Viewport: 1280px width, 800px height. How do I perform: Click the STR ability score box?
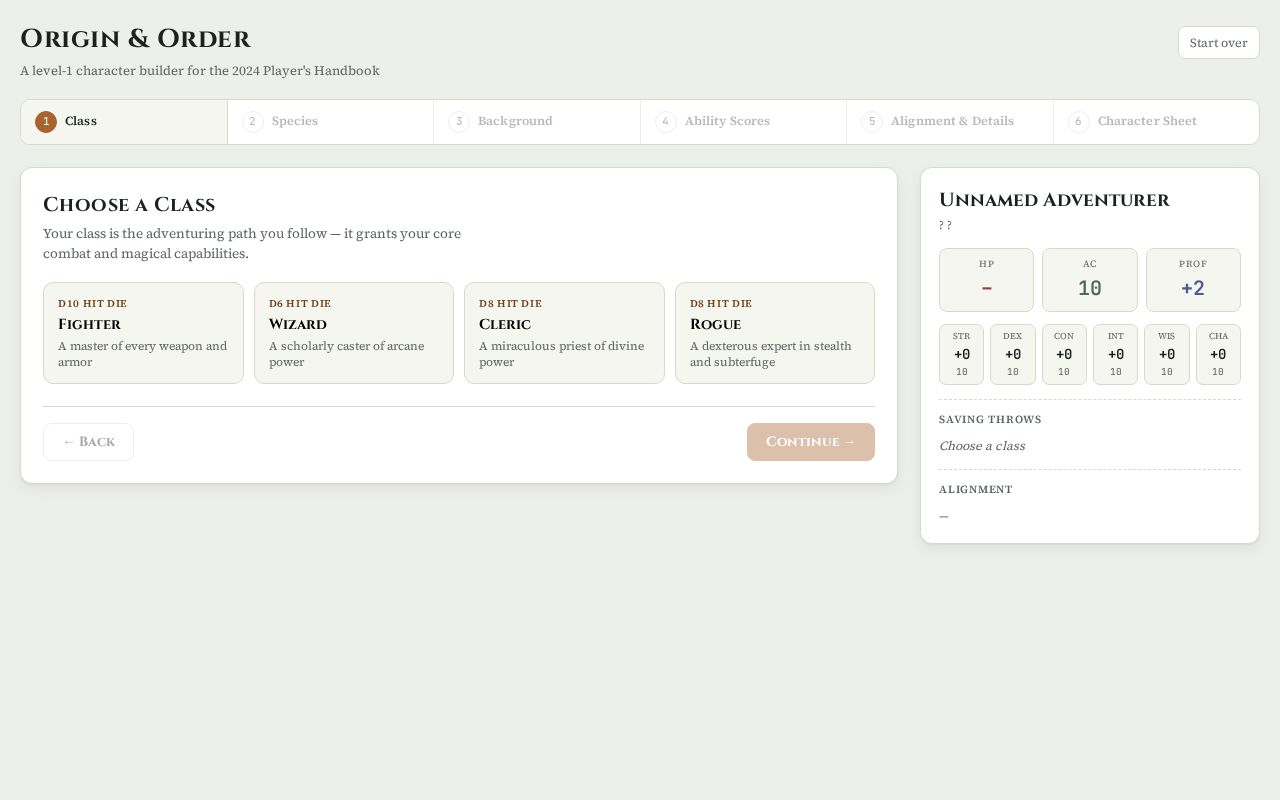click(x=961, y=354)
